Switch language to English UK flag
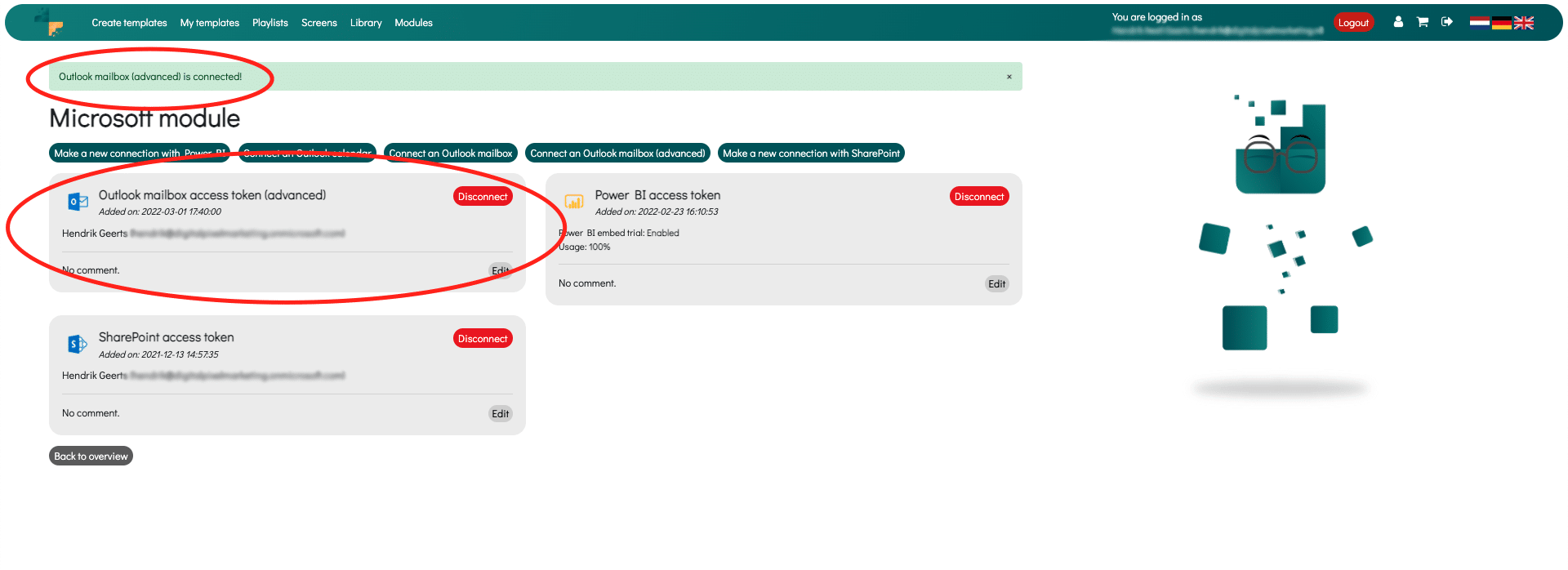This screenshot has height=570, width=1568. tap(1524, 22)
